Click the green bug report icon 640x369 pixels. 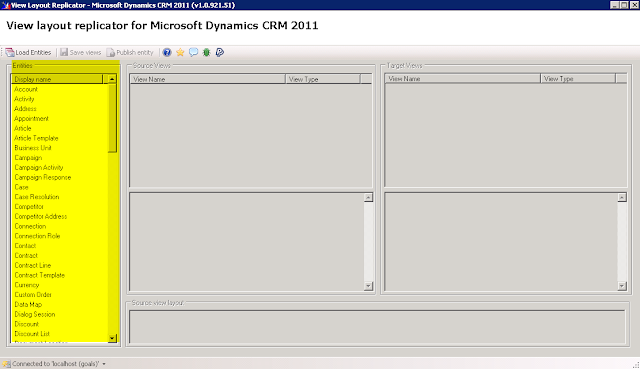coord(207,52)
